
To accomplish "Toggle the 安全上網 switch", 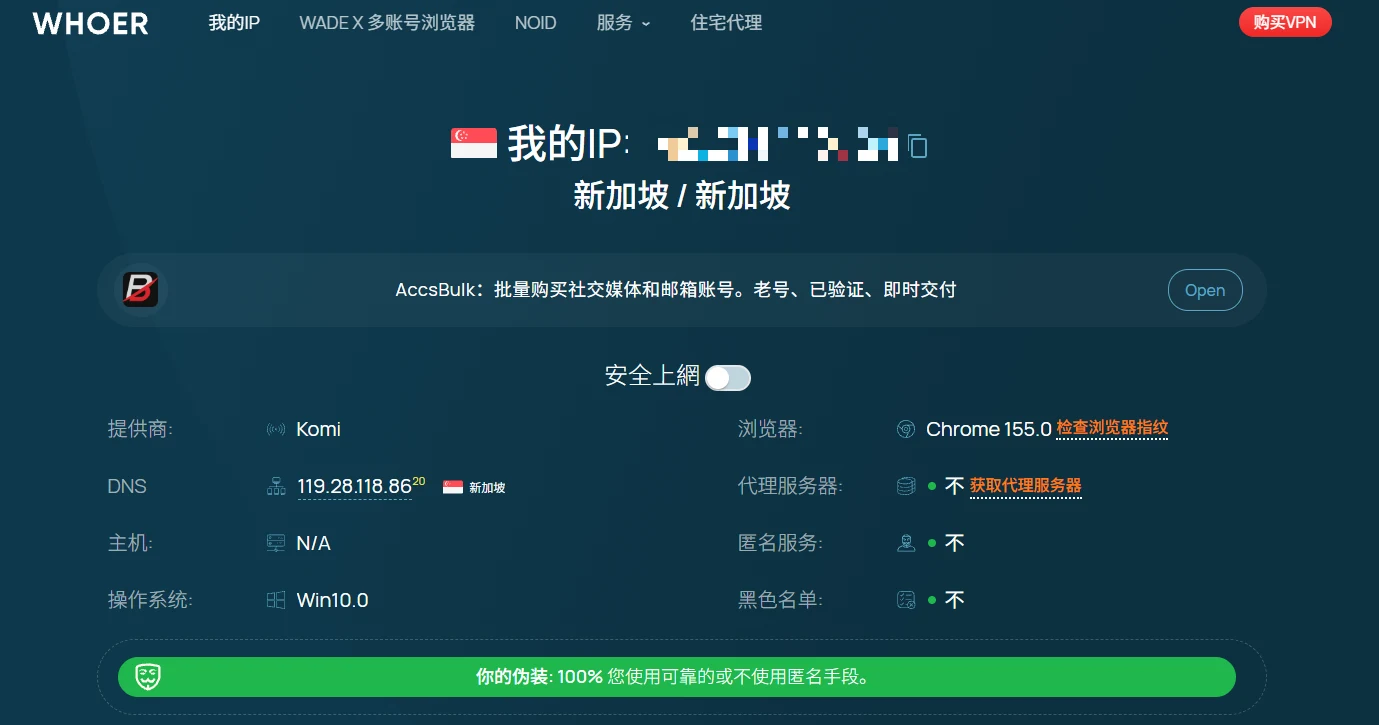I will tap(728, 377).
